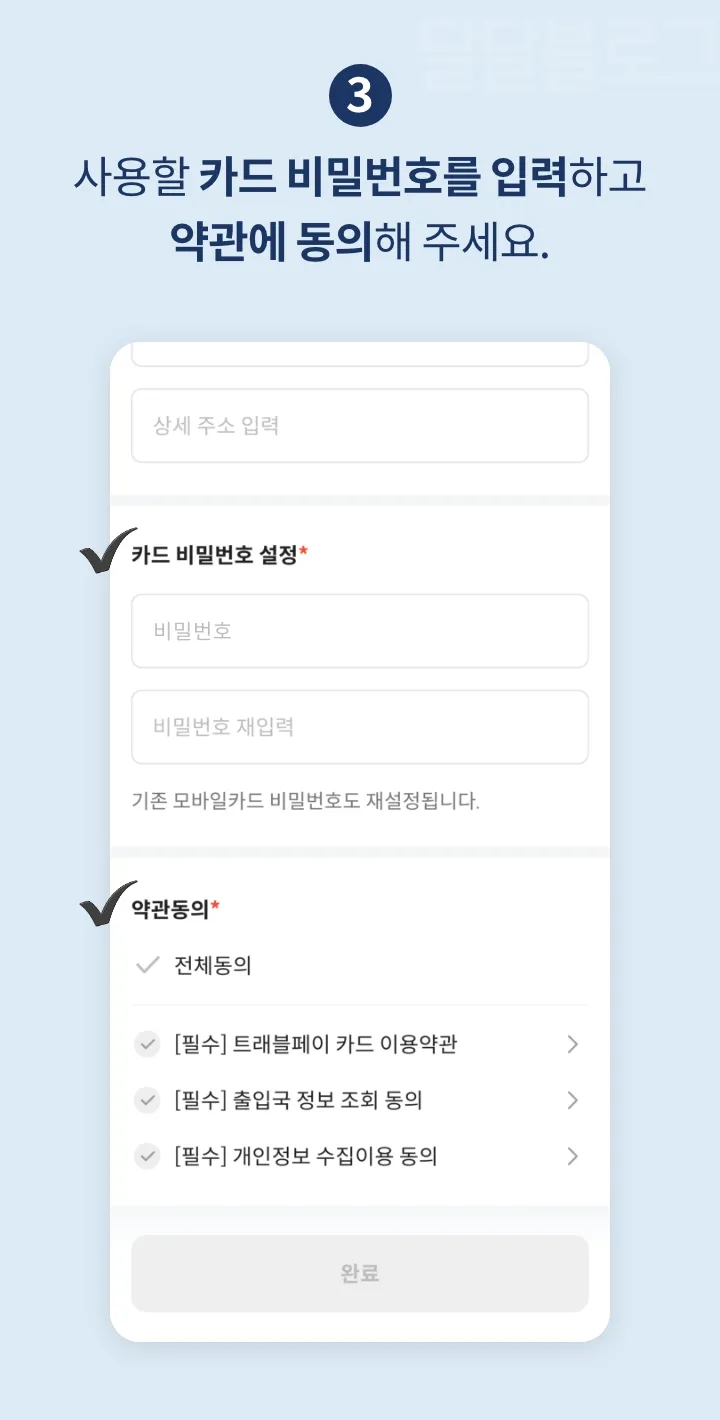Tap the checkmark icon beside 카드 비밀번호 설정 heading
The width and height of the screenshot is (720, 1420).
coord(105,553)
